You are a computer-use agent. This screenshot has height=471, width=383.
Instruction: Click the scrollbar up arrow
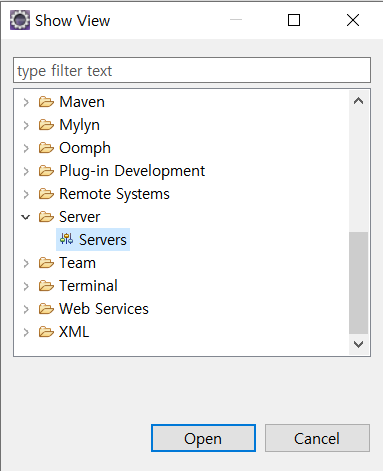coord(358,101)
